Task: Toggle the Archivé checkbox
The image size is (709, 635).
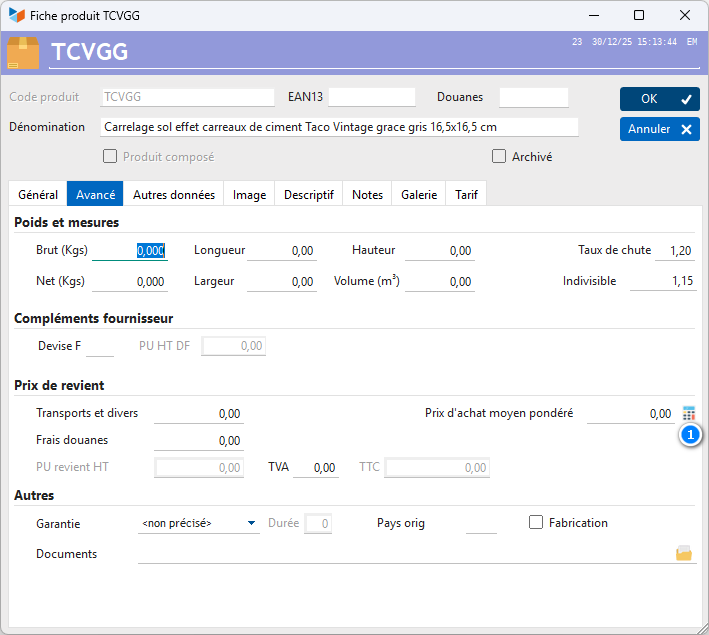Action: [x=499, y=156]
